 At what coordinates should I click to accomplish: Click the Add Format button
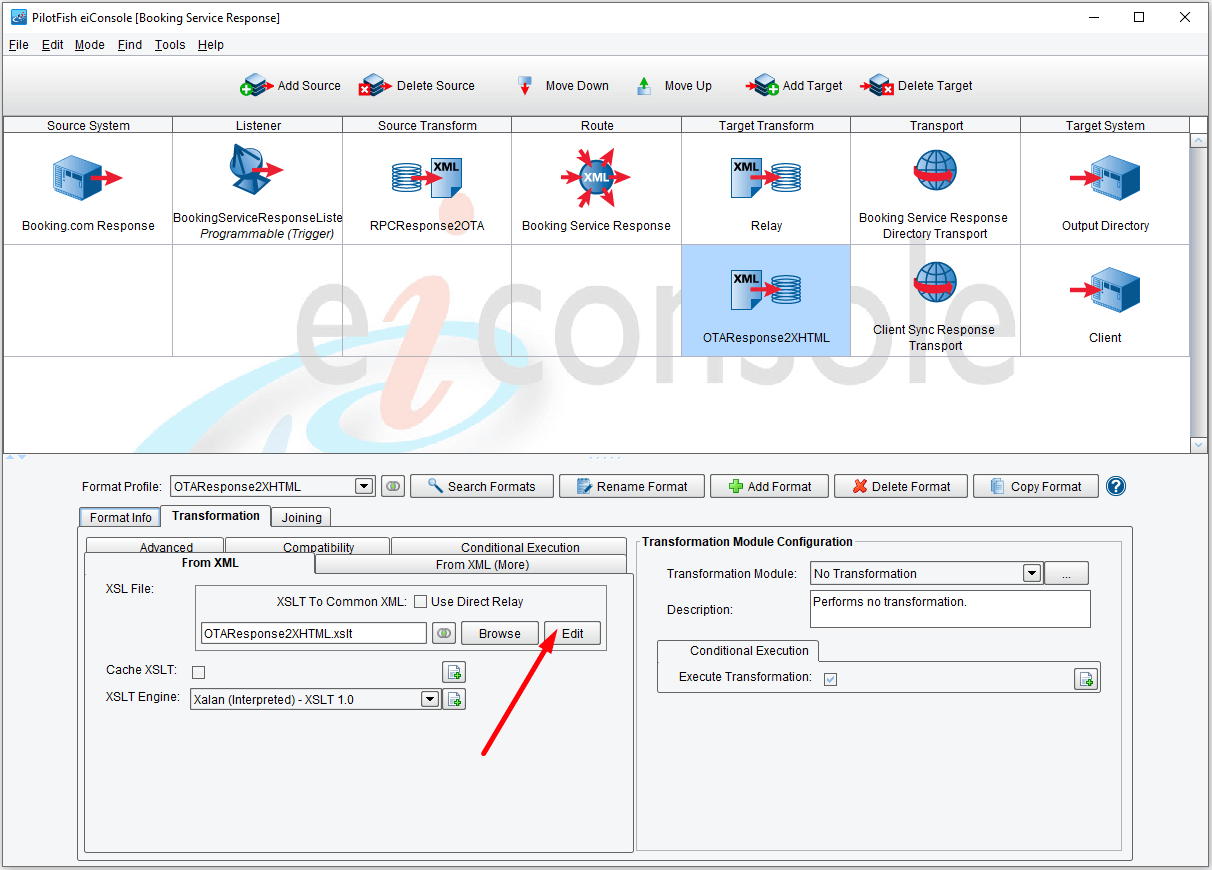pyautogui.click(x=770, y=486)
